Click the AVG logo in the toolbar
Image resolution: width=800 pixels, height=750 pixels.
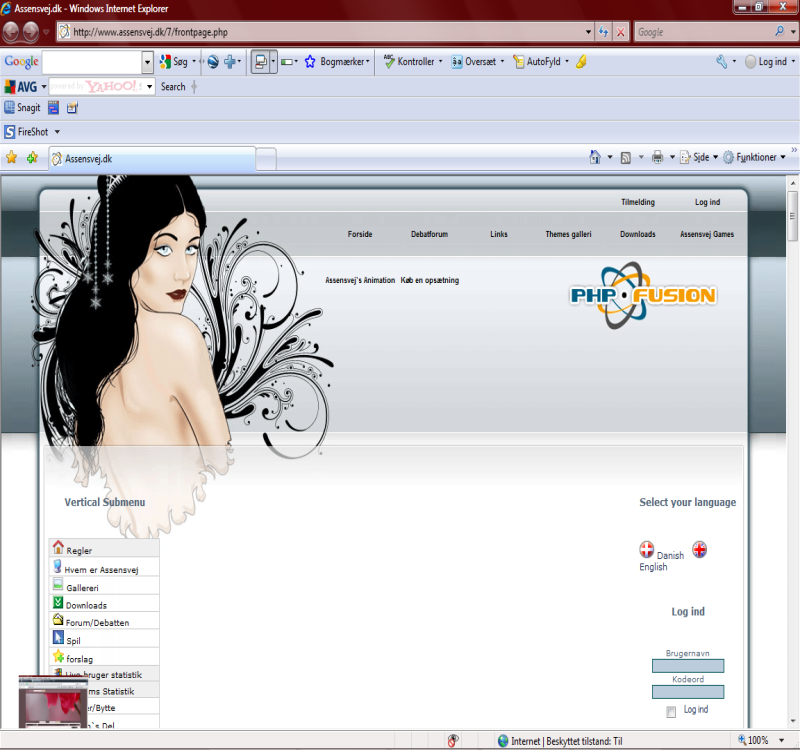[20, 87]
